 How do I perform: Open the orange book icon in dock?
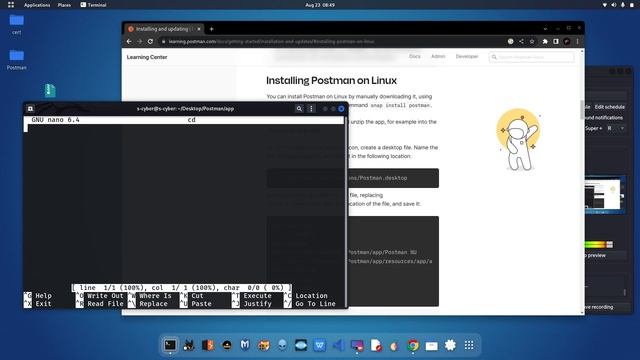pyautogui.click(x=208, y=345)
